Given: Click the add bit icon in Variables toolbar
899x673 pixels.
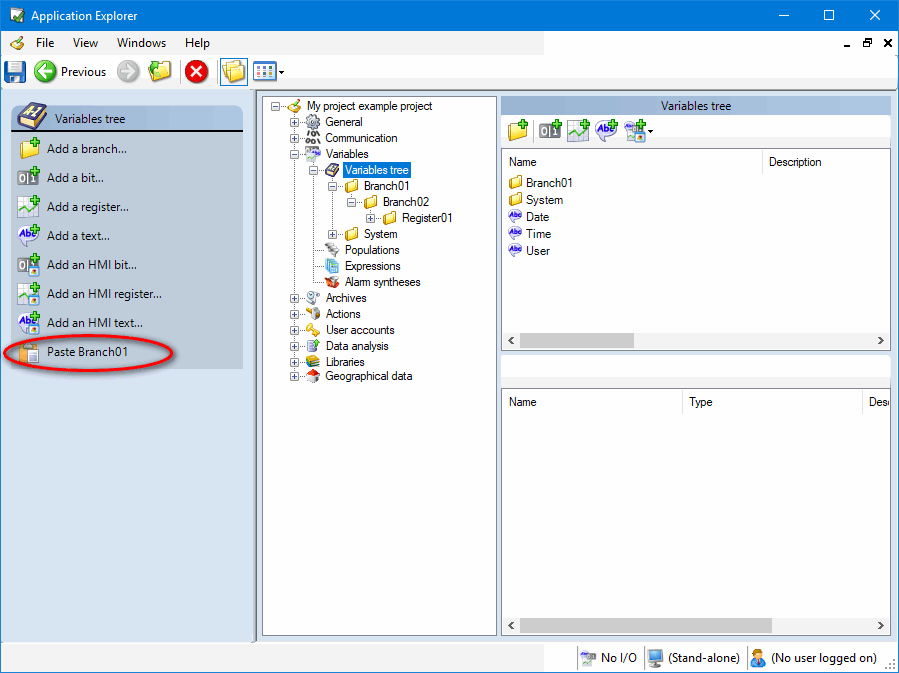Looking at the screenshot, I should [x=549, y=129].
